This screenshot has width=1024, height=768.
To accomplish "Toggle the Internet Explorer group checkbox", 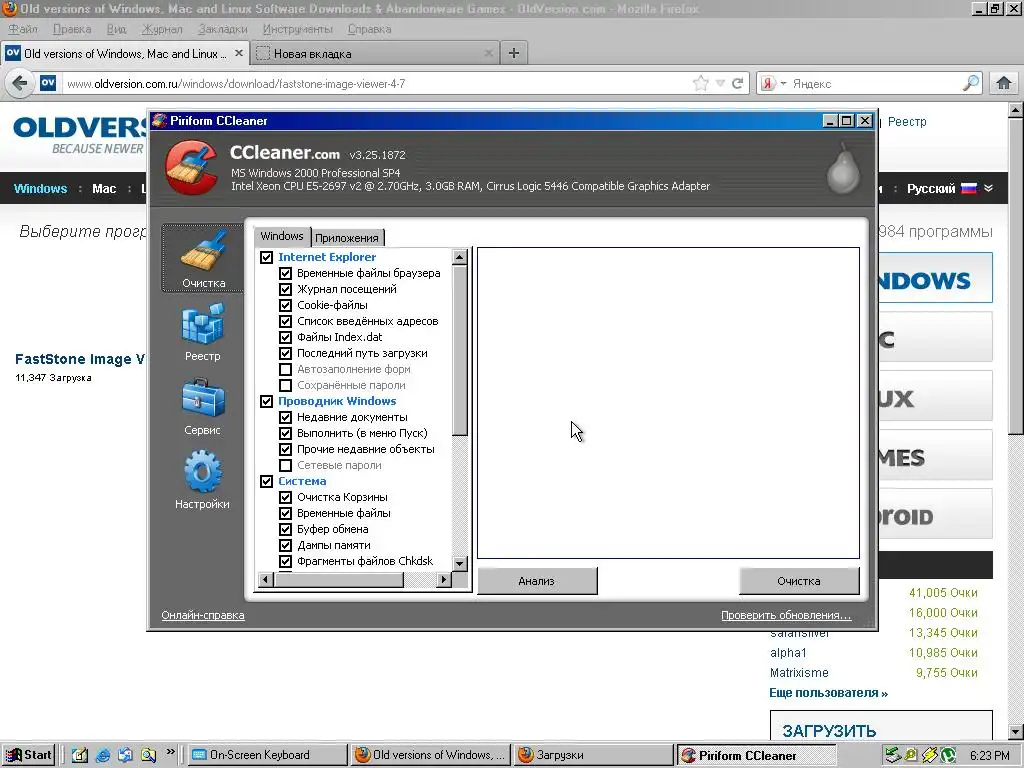I will (x=266, y=257).
